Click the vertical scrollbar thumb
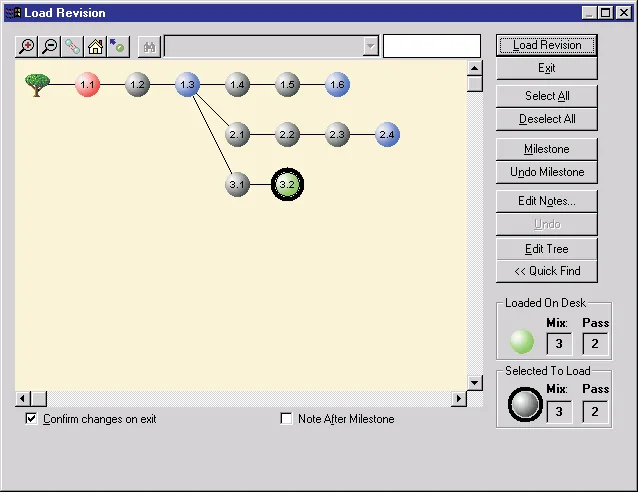The height and width of the screenshot is (492, 638). click(x=474, y=84)
